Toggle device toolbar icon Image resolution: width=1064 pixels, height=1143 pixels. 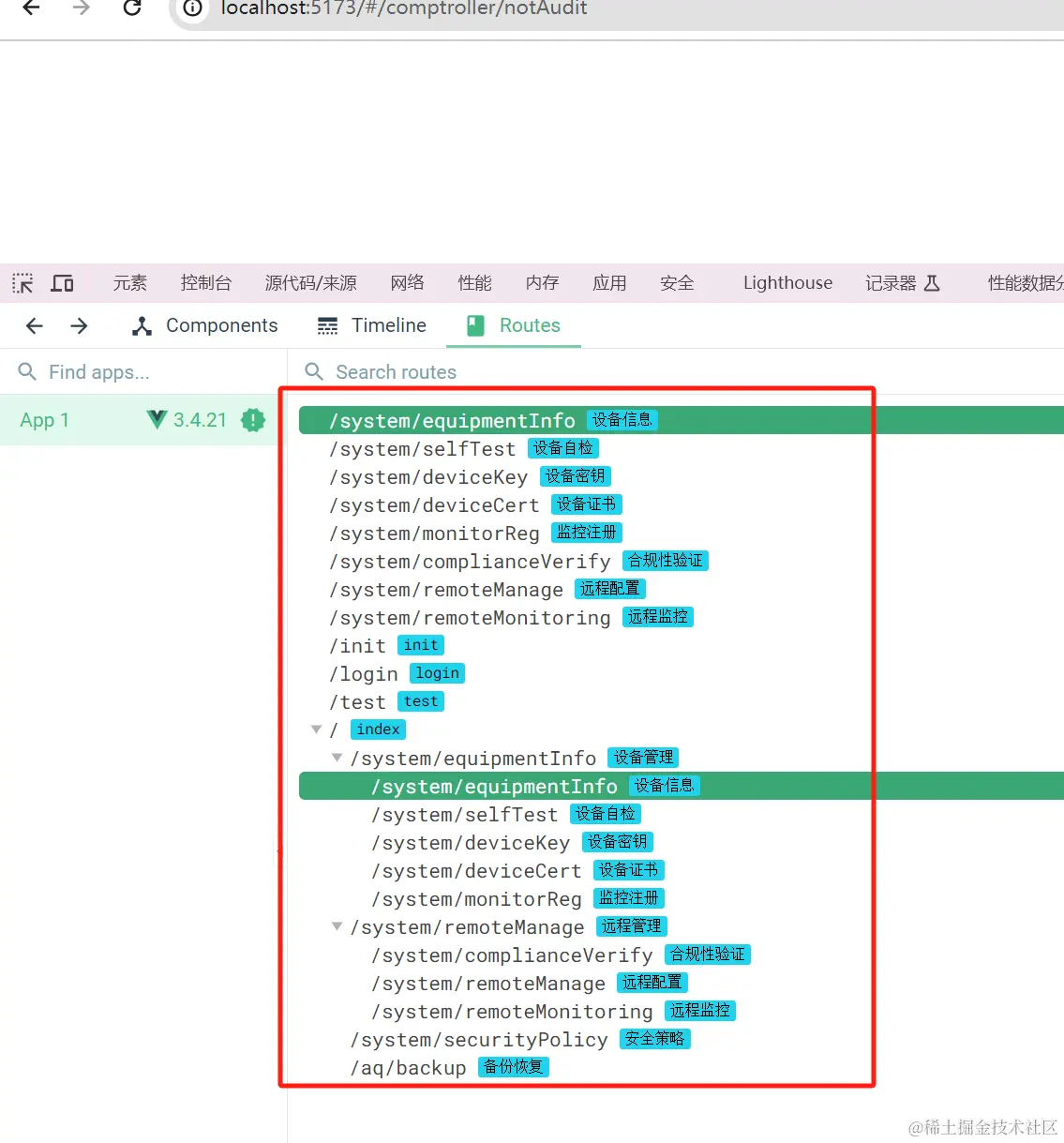pyautogui.click(x=63, y=283)
